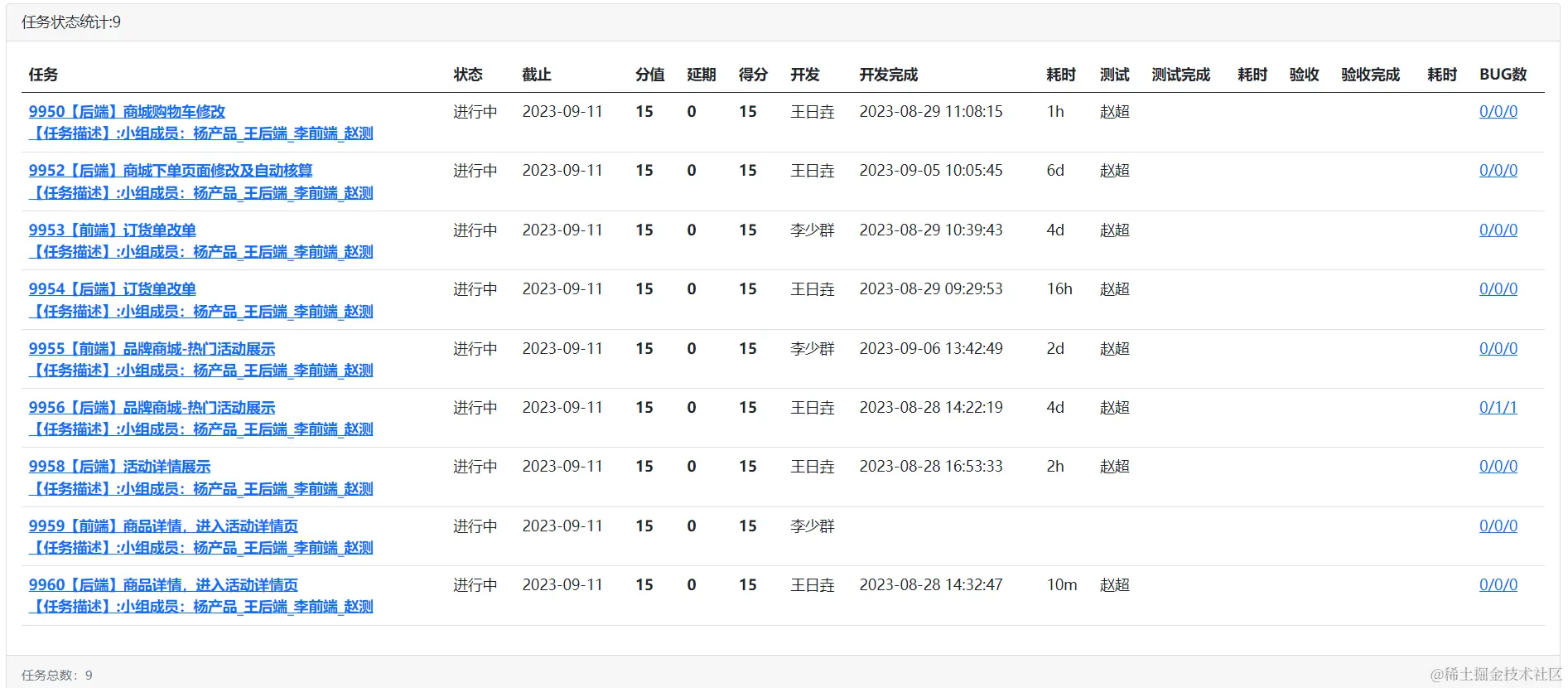1568x688 pixels.
Task: Select completion time 2023-08-28 14:32:47
Action: 931,585
